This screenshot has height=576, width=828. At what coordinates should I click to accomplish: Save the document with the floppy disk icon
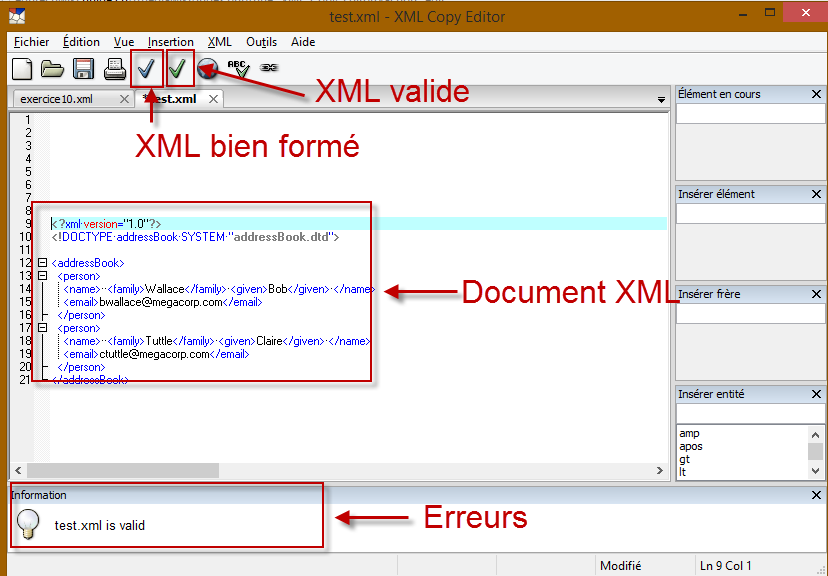pos(83,69)
